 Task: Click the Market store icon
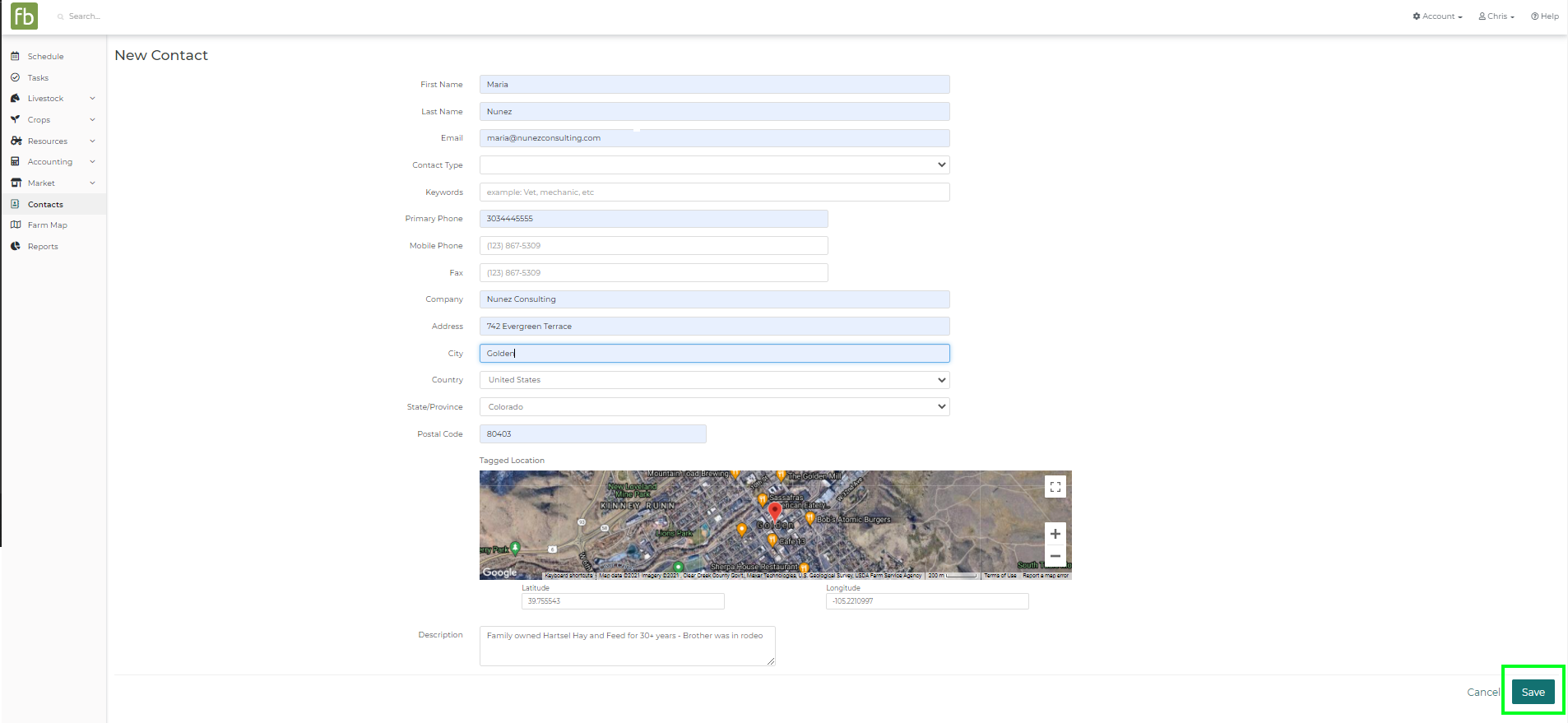pos(16,183)
